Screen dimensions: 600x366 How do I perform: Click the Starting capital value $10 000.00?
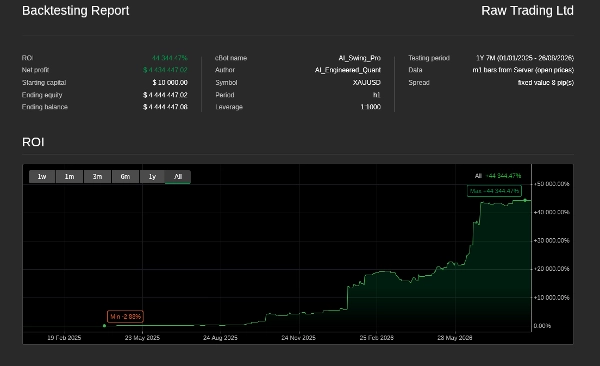tap(170, 82)
